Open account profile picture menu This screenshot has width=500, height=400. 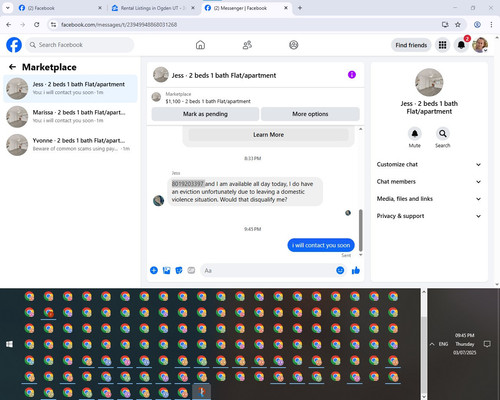pyautogui.click(x=480, y=45)
